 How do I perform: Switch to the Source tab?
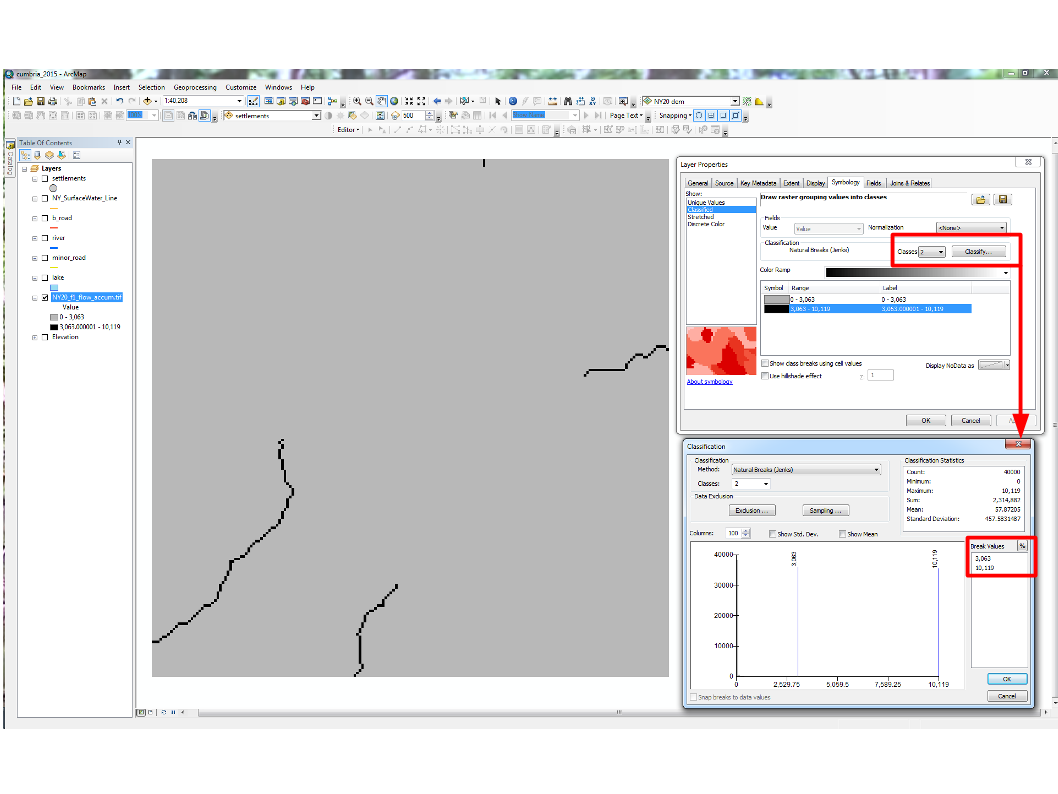724,183
